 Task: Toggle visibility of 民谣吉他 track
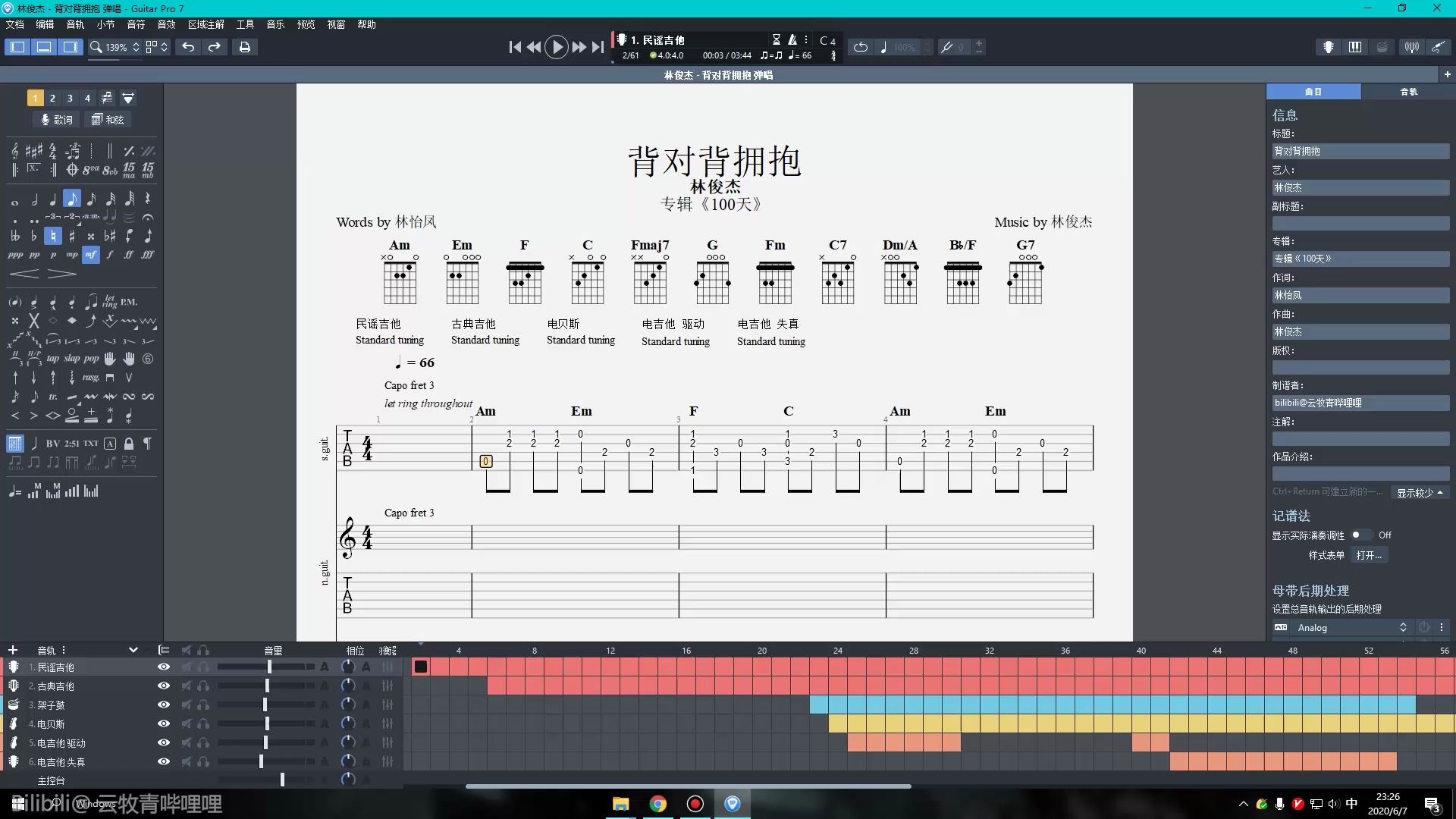[x=163, y=667]
